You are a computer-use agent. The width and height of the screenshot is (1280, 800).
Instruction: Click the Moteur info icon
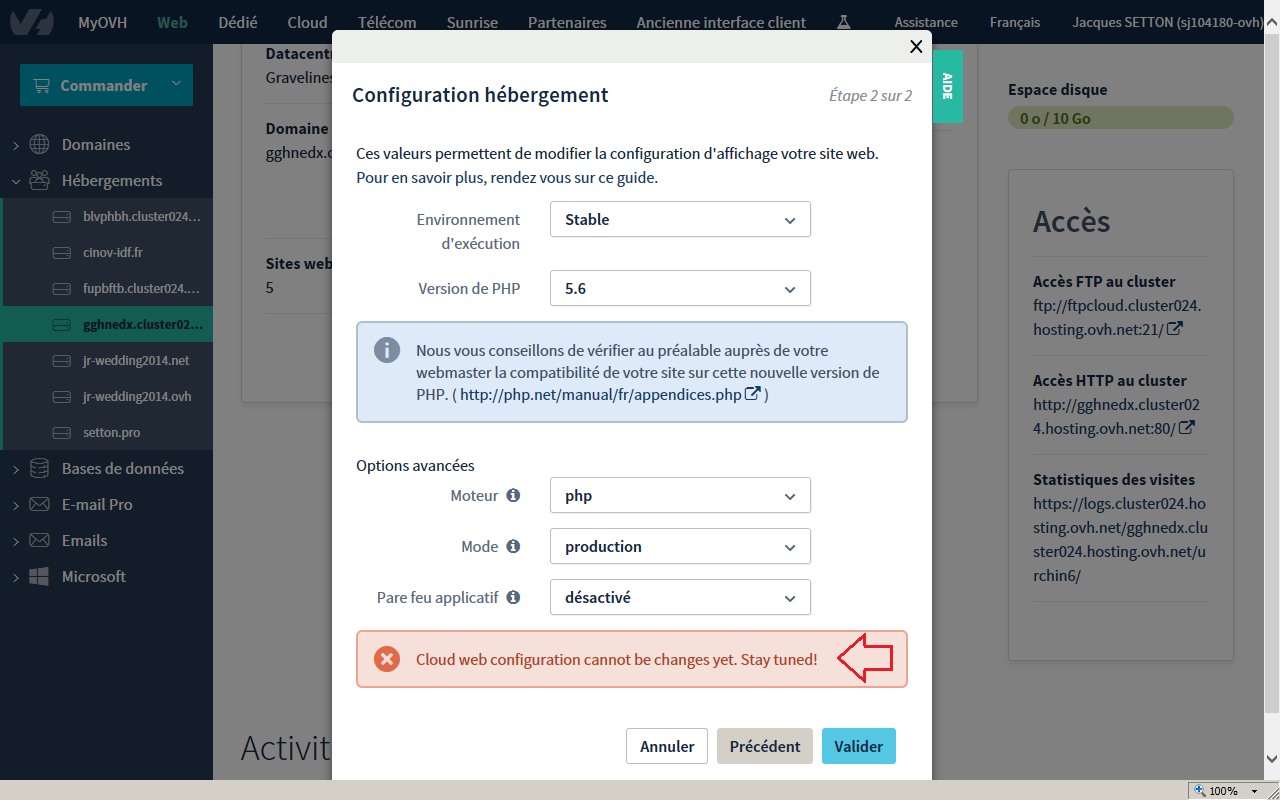click(x=513, y=495)
